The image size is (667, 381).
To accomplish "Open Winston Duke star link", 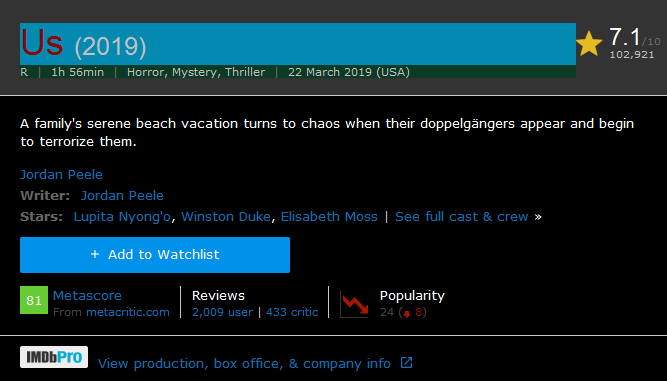I will [x=226, y=217].
